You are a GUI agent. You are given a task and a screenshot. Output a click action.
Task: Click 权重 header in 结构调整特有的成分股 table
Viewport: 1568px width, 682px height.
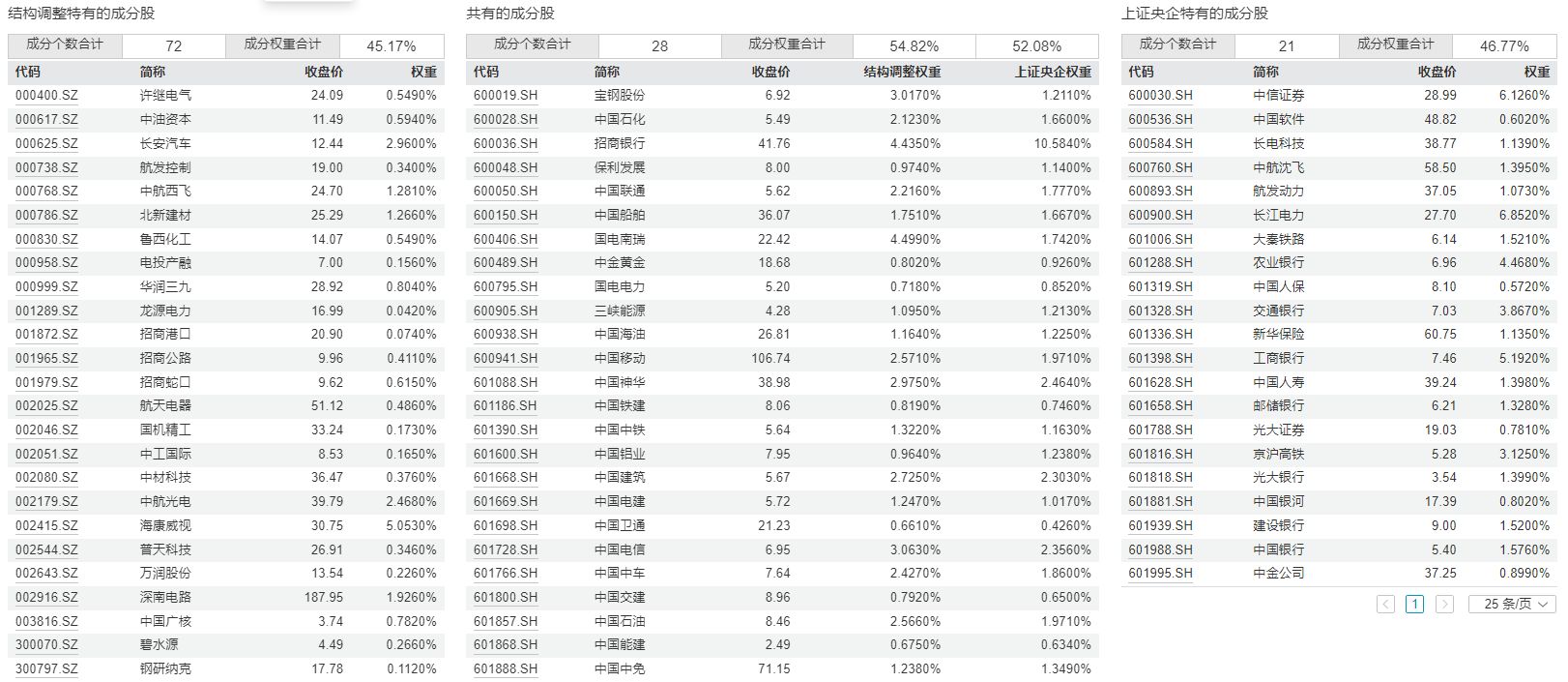pyautogui.click(x=423, y=72)
